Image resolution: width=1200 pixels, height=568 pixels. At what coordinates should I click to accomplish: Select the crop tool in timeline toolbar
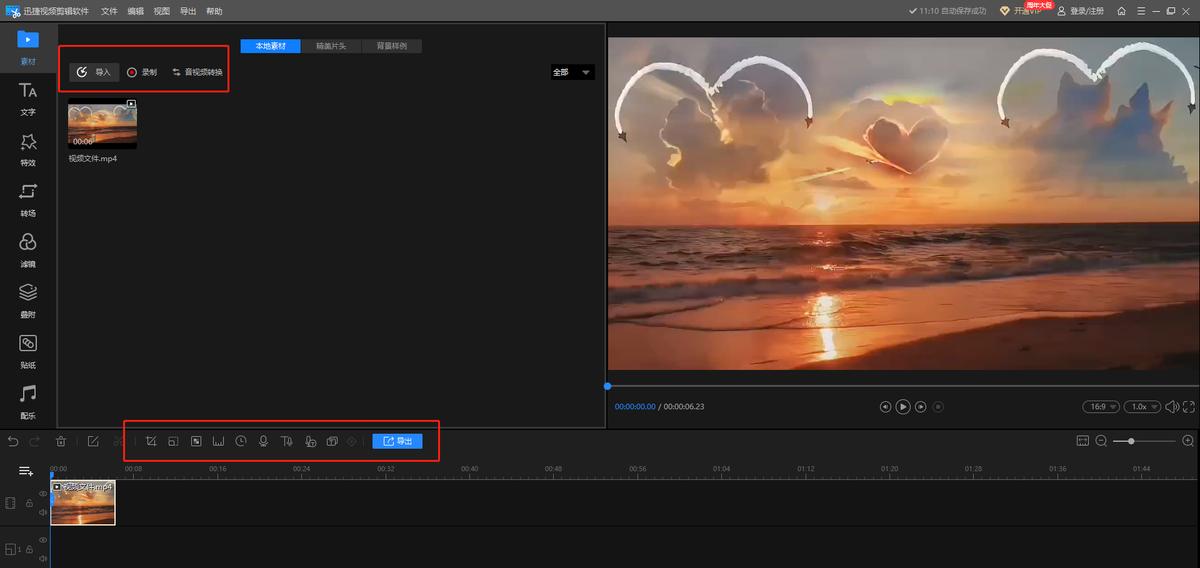tap(151, 441)
